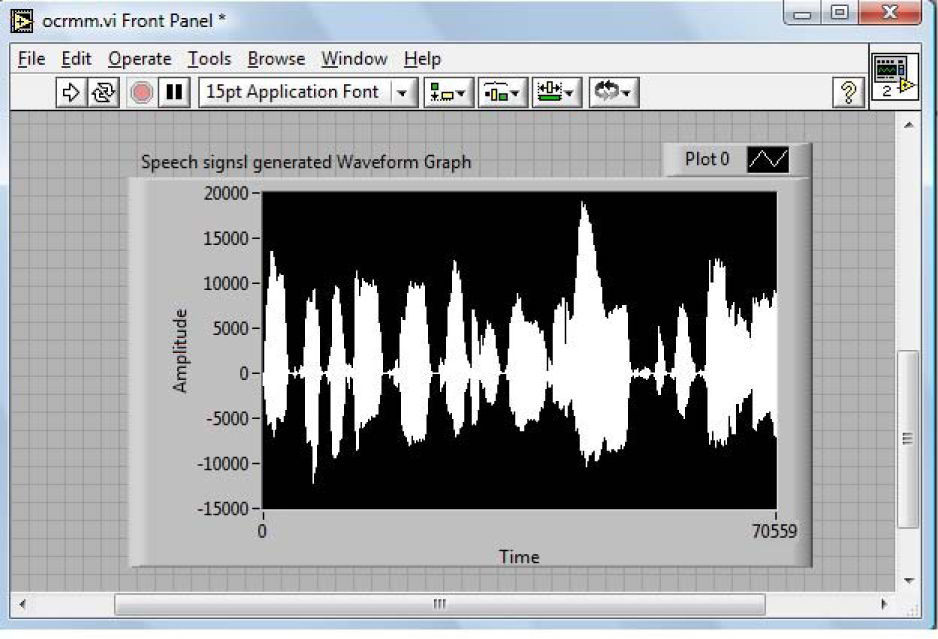938x639 pixels.
Task: Click the x-axis maximum value 70559
Action: [x=775, y=531]
